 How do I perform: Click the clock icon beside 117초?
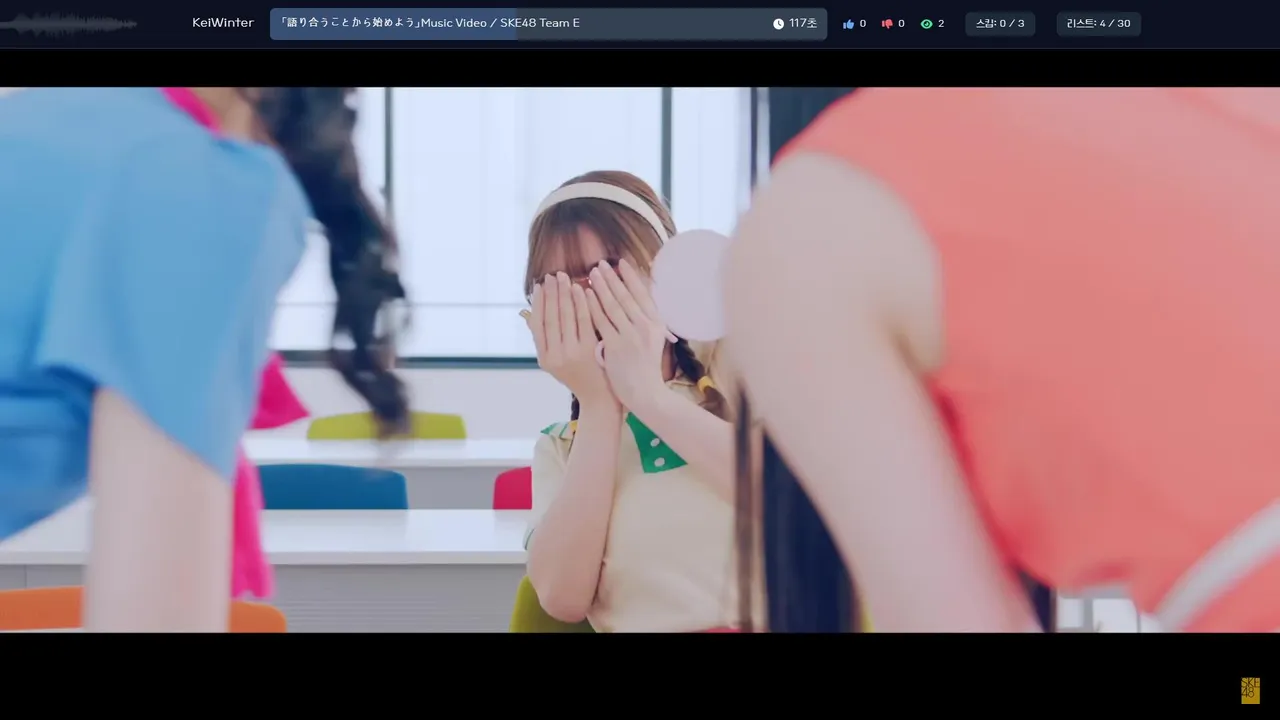[778, 24]
